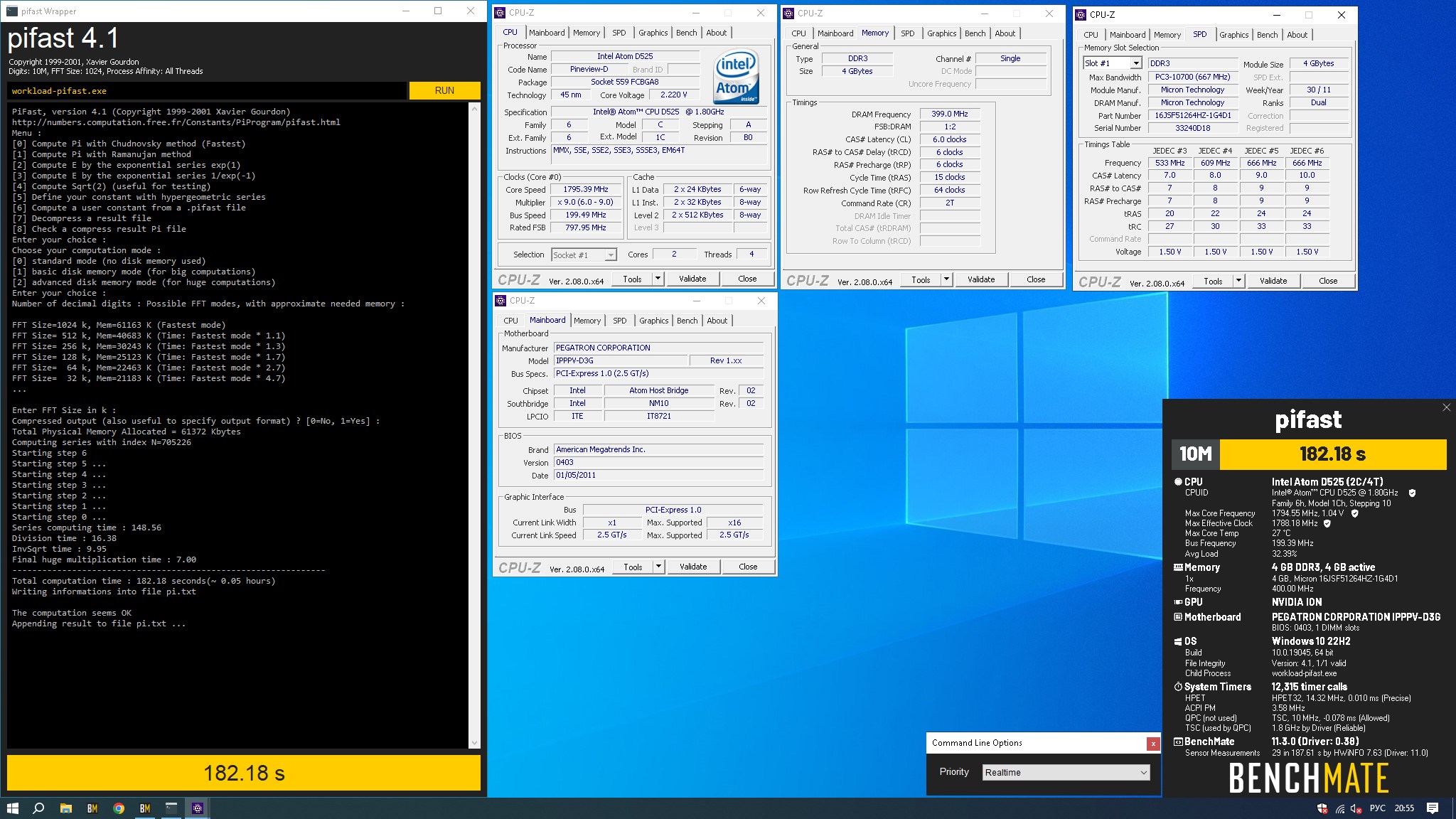
Task: Click the System Timers stopwatch icon
Action: pyautogui.click(x=1178, y=687)
